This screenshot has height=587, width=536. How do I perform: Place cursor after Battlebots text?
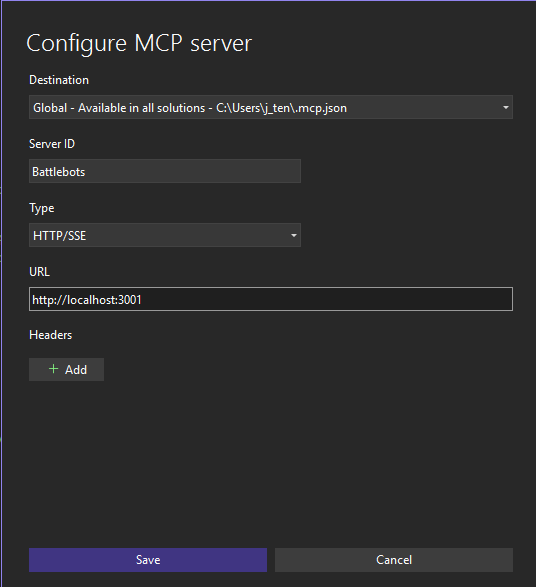click(x=86, y=172)
